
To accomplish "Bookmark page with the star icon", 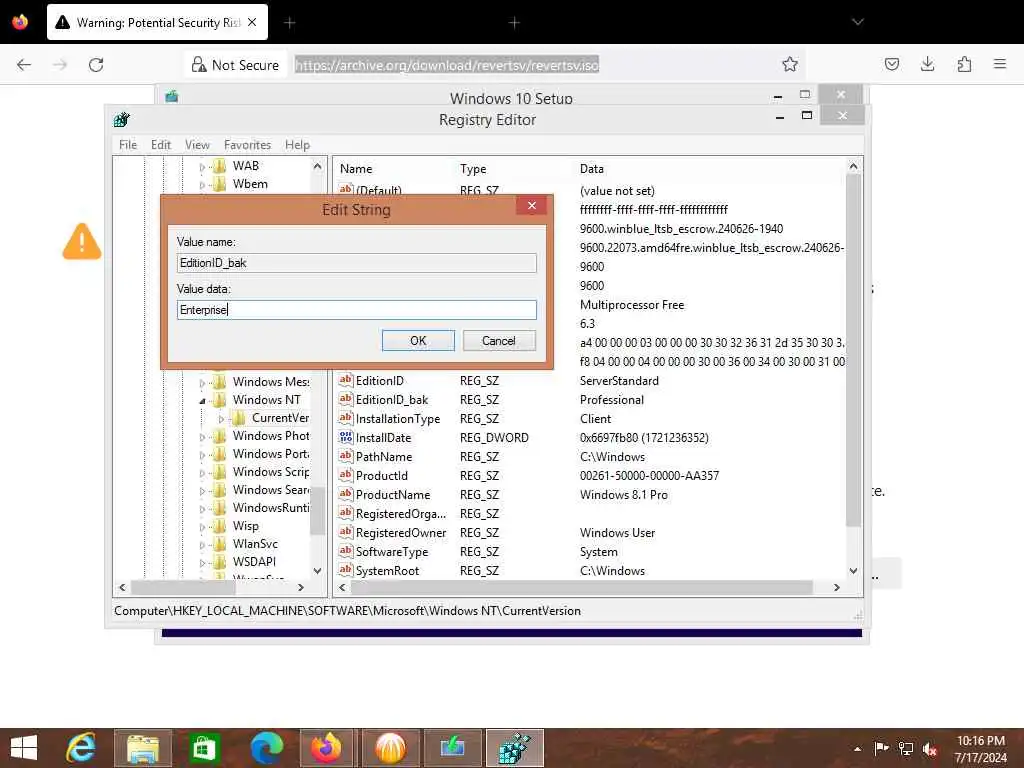I will click(x=790, y=64).
